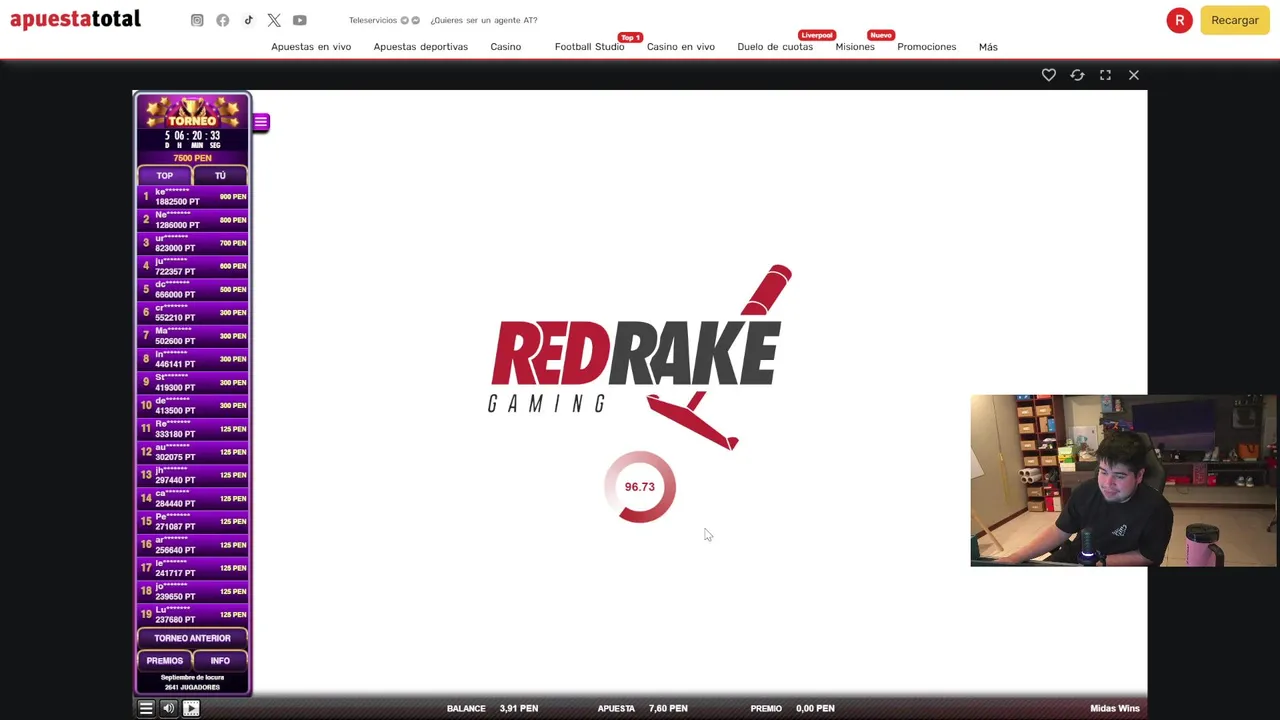Select rank 6 row with 552210 PT
This screenshot has width=1280, height=720.
[192, 313]
